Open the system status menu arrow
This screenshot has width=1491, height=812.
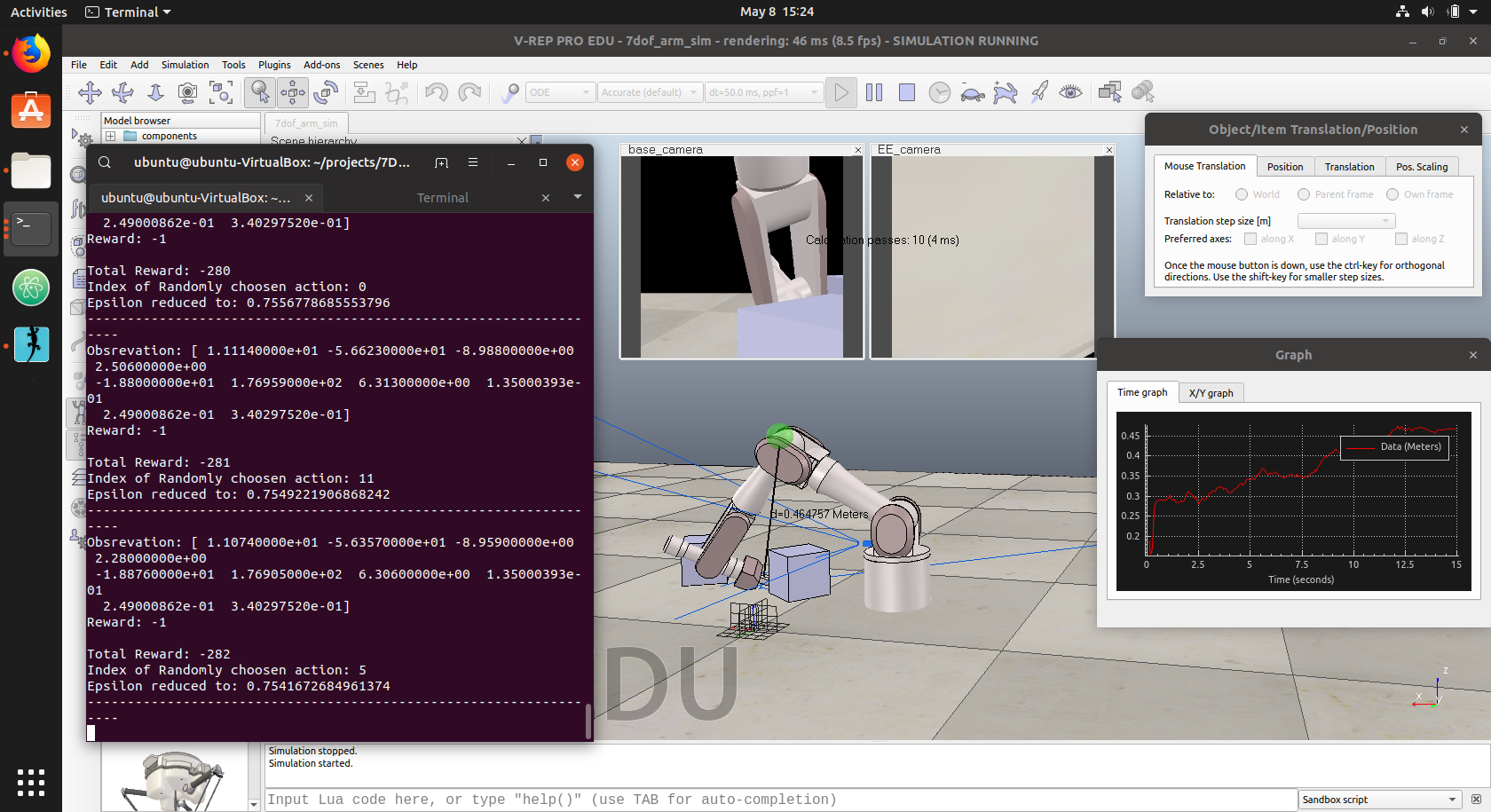click(1473, 12)
